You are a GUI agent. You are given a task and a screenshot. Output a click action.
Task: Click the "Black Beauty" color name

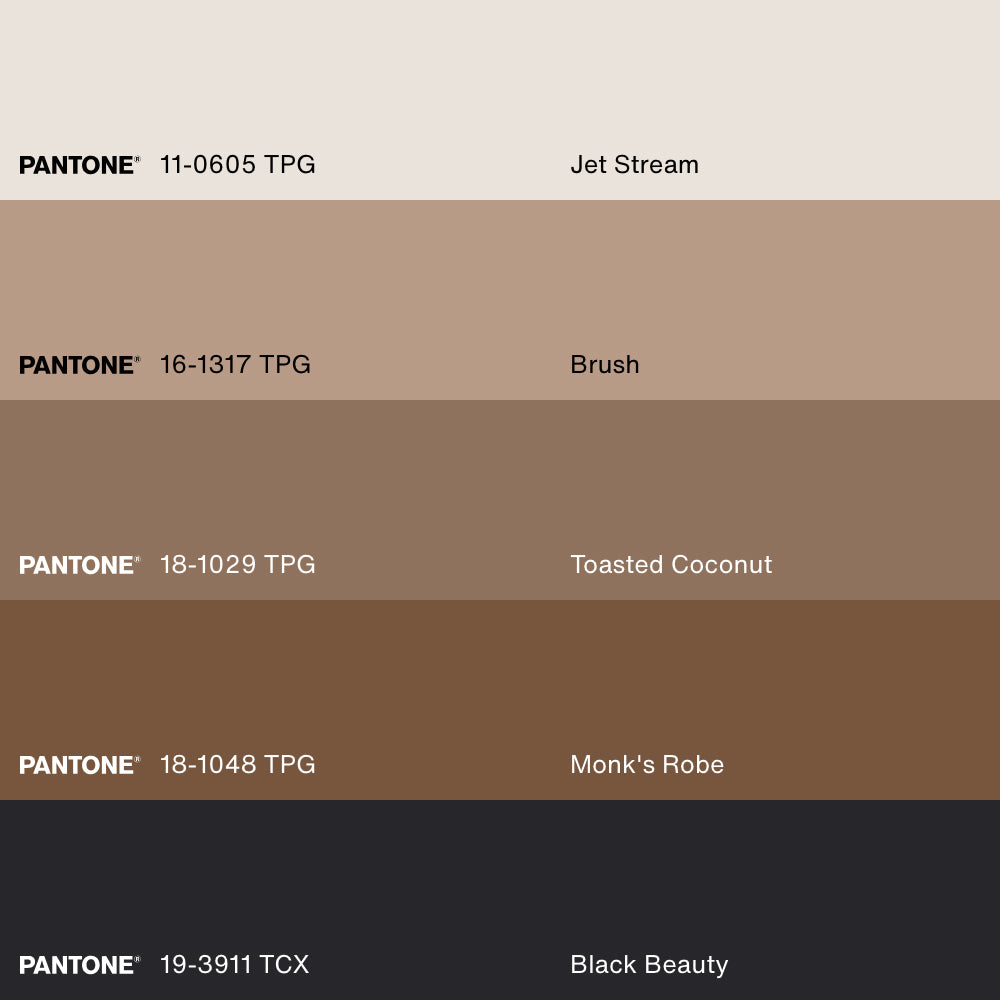pyautogui.click(x=648, y=965)
